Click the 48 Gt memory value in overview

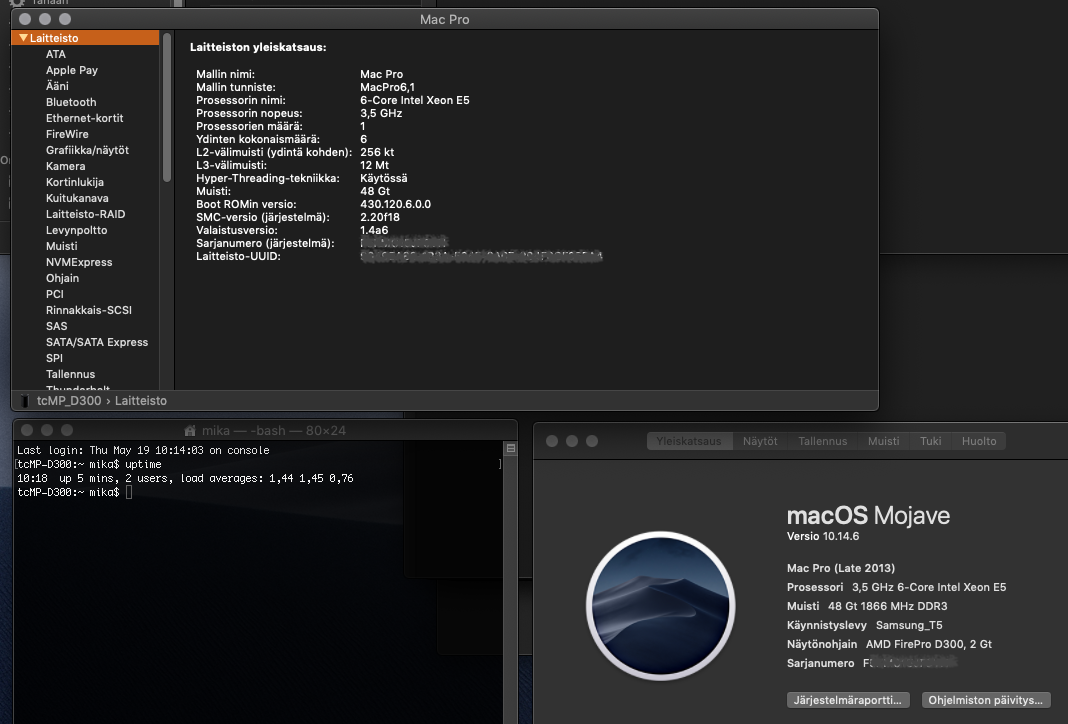click(375, 191)
